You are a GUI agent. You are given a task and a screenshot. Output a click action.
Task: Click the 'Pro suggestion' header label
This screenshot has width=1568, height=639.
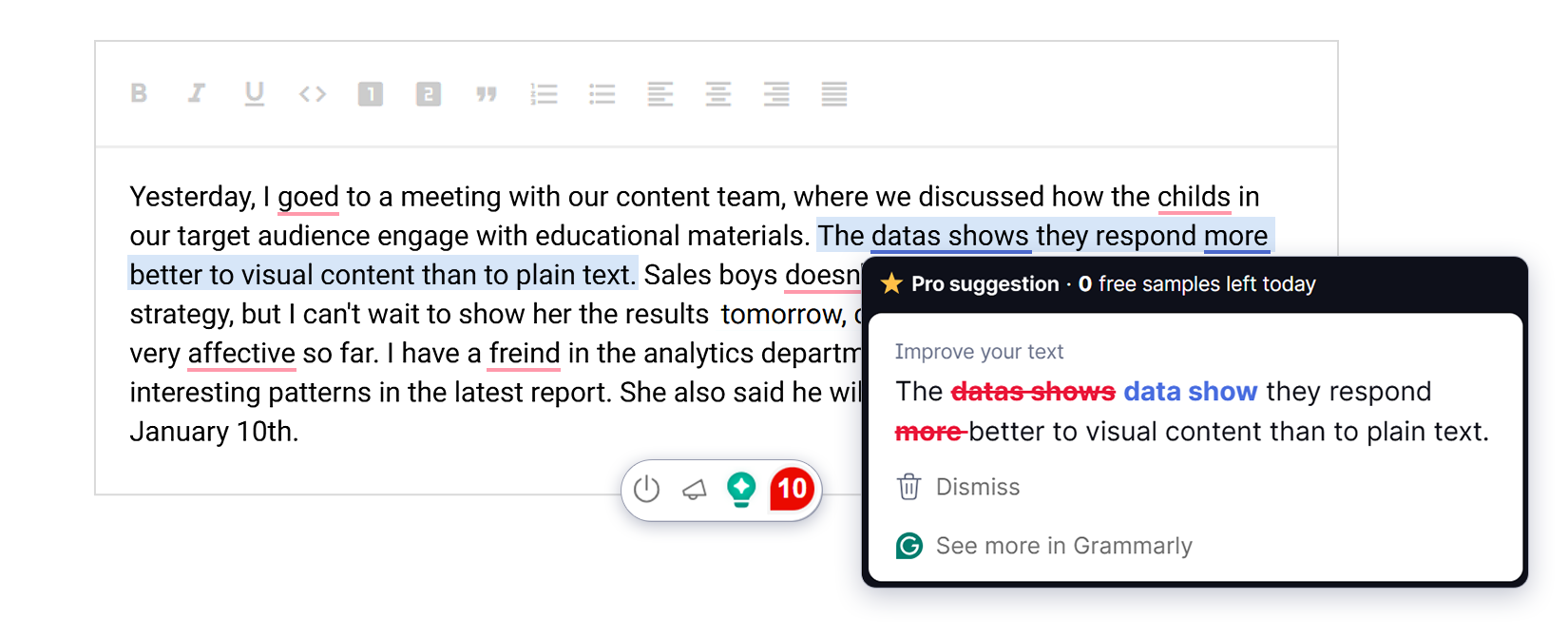click(x=985, y=283)
